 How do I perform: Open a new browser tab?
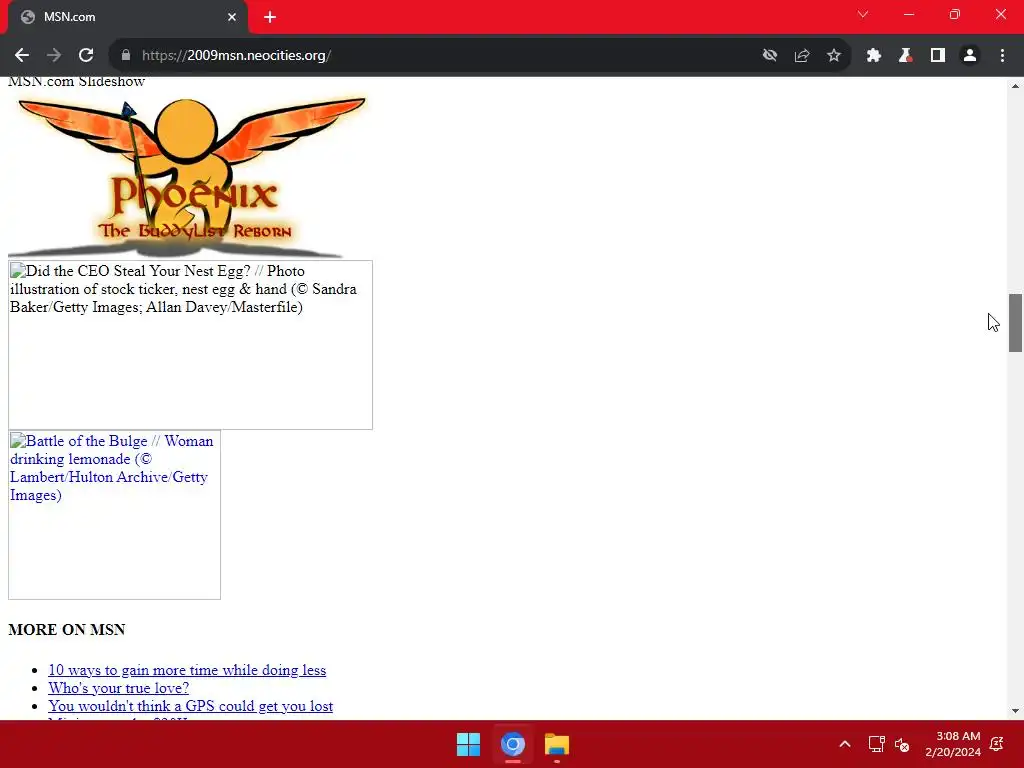point(270,17)
